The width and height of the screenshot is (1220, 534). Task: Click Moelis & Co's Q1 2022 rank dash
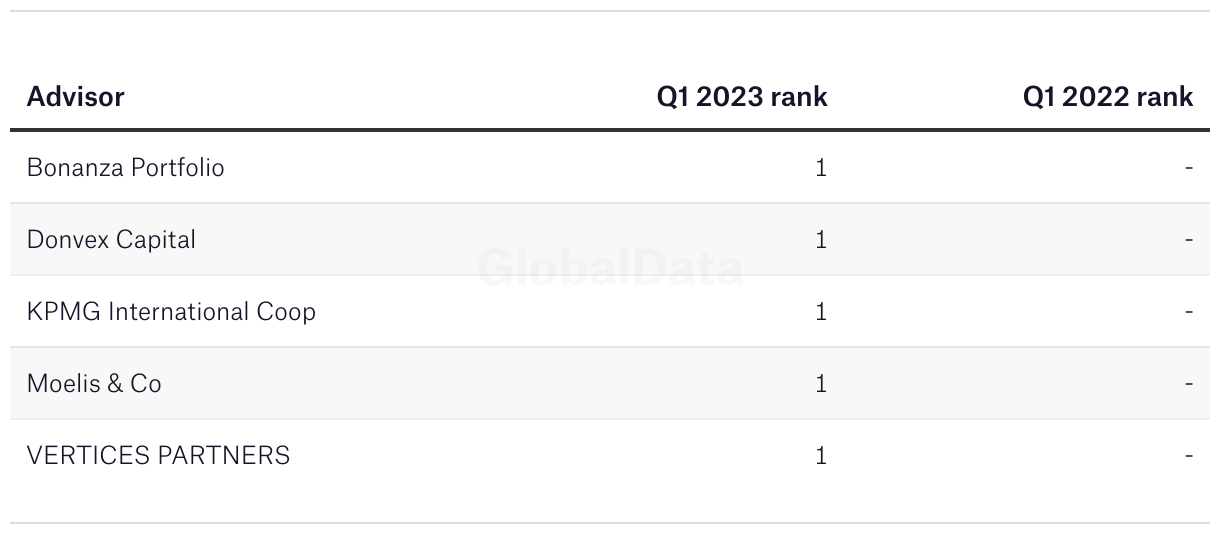(x=1189, y=384)
